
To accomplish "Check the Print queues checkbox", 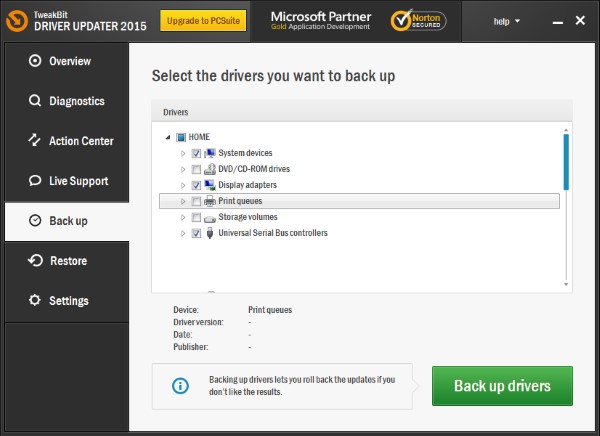I will (196, 201).
